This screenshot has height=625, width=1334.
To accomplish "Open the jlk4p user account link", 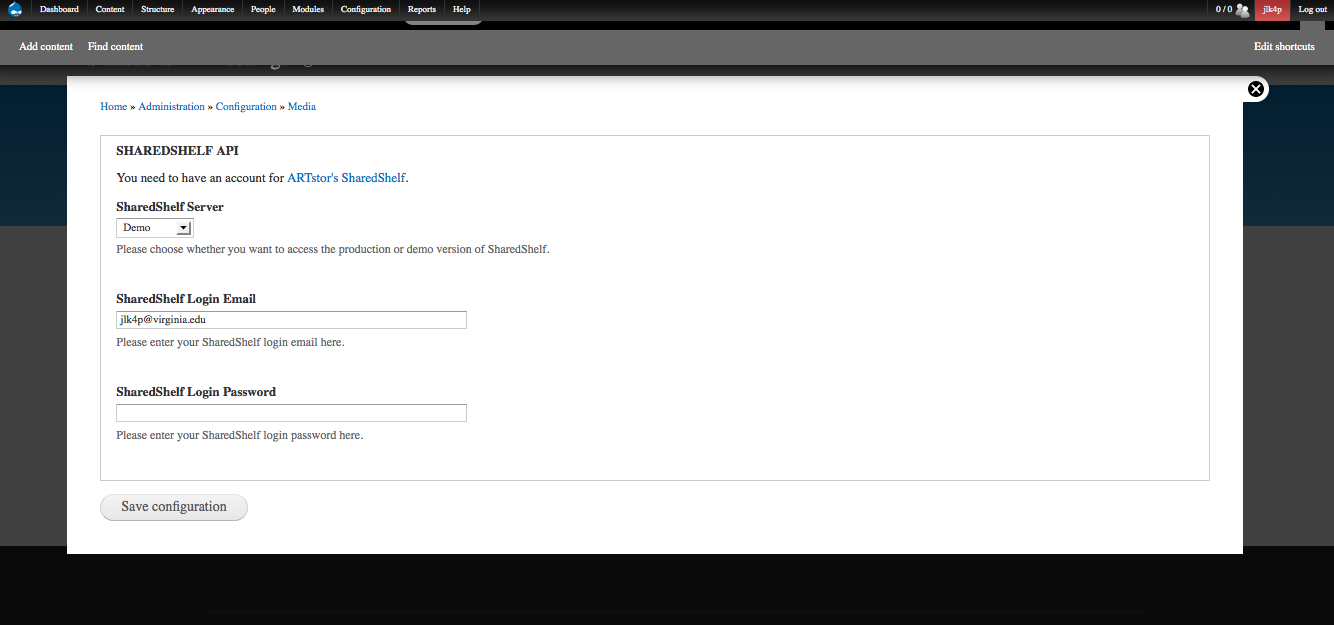I will pyautogui.click(x=1272, y=9).
